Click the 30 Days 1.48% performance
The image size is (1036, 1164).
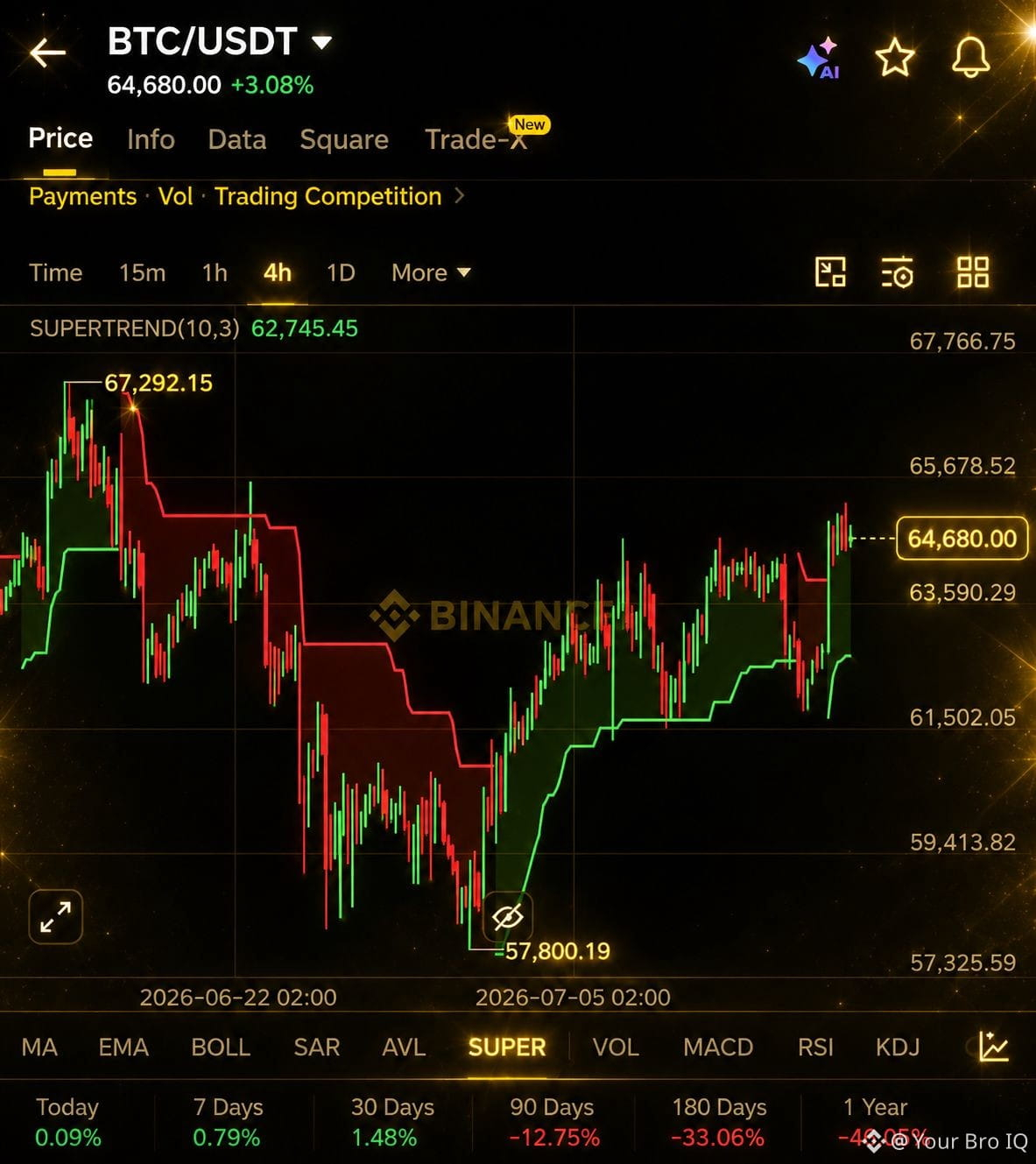[392, 1122]
